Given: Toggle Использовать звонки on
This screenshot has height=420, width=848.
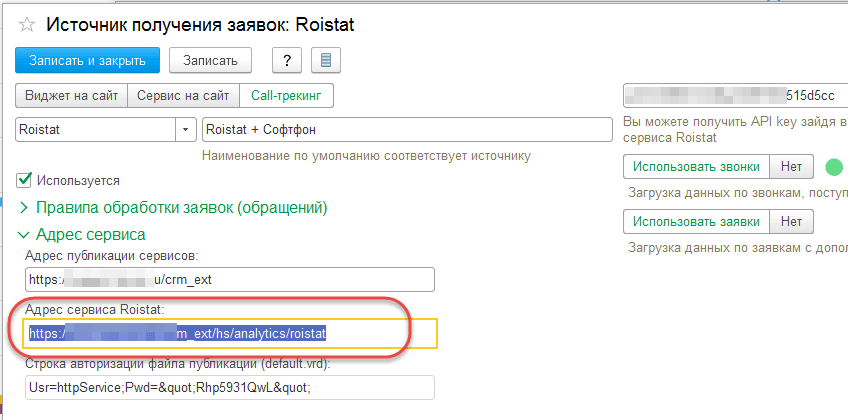Looking at the screenshot, I should [695, 167].
